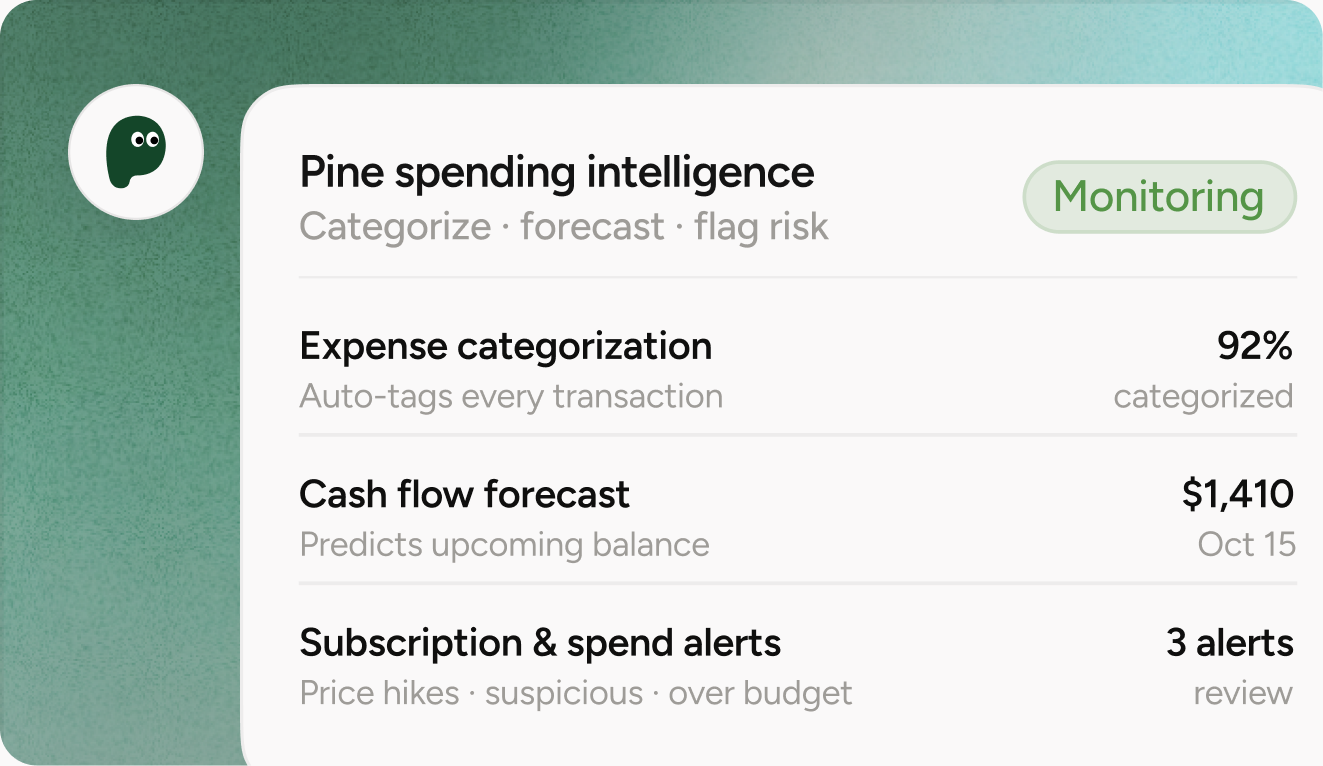
Task: Click the Monitoring status badge
Action: (1159, 197)
